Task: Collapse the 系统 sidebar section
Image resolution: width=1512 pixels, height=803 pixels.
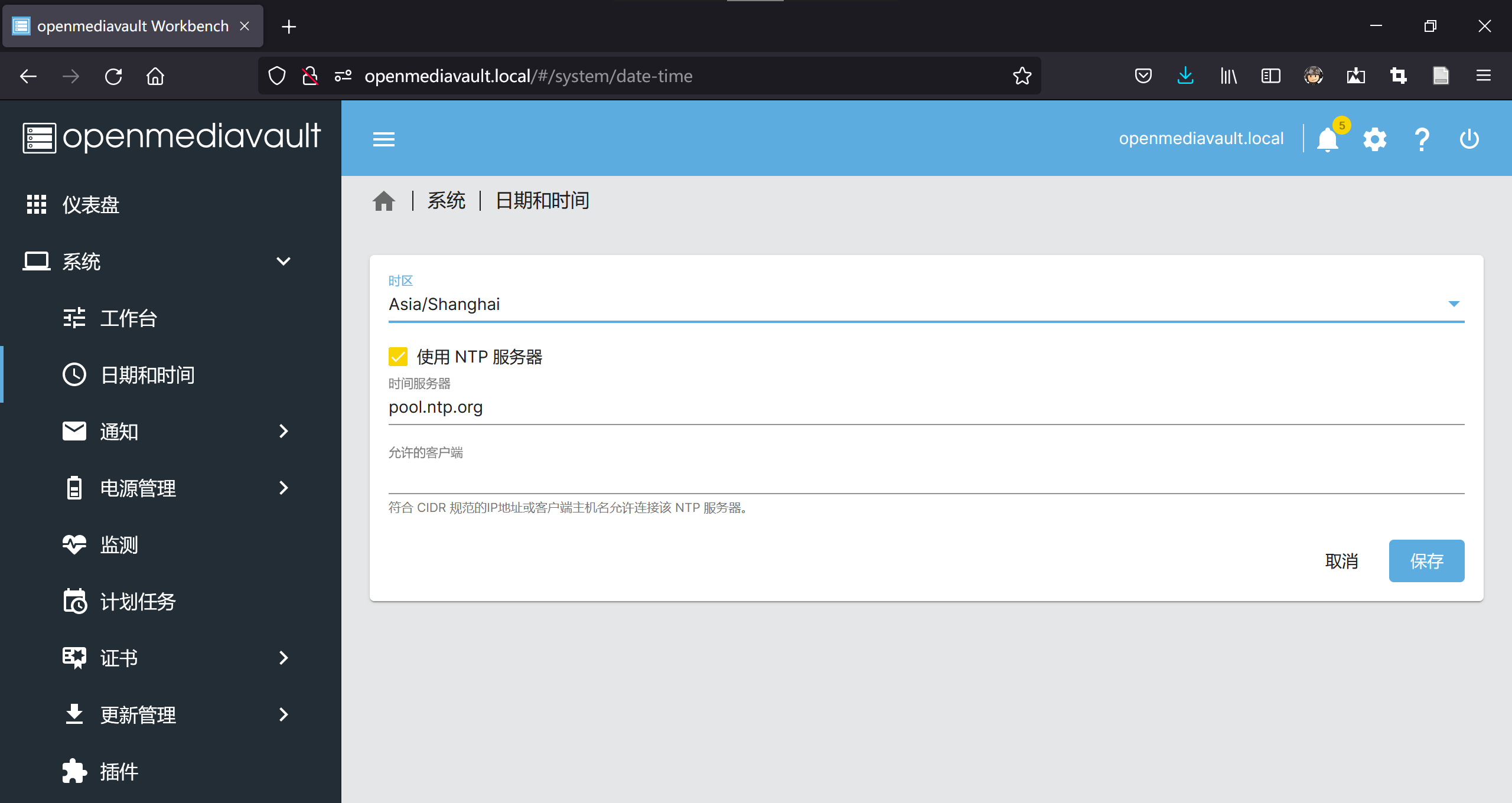Action: coord(283,261)
